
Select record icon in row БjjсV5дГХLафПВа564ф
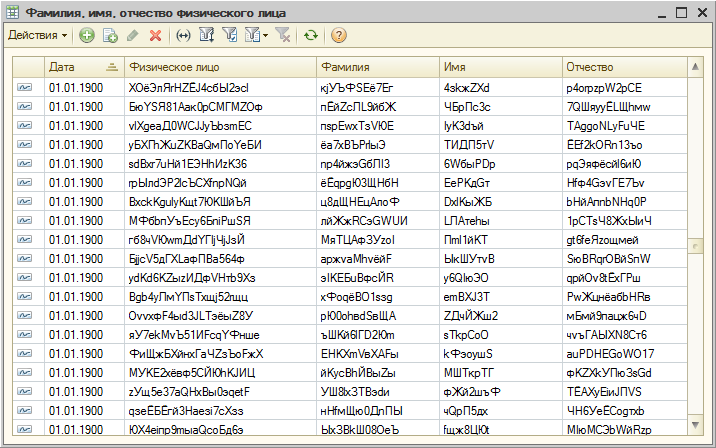[x=25, y=258]
